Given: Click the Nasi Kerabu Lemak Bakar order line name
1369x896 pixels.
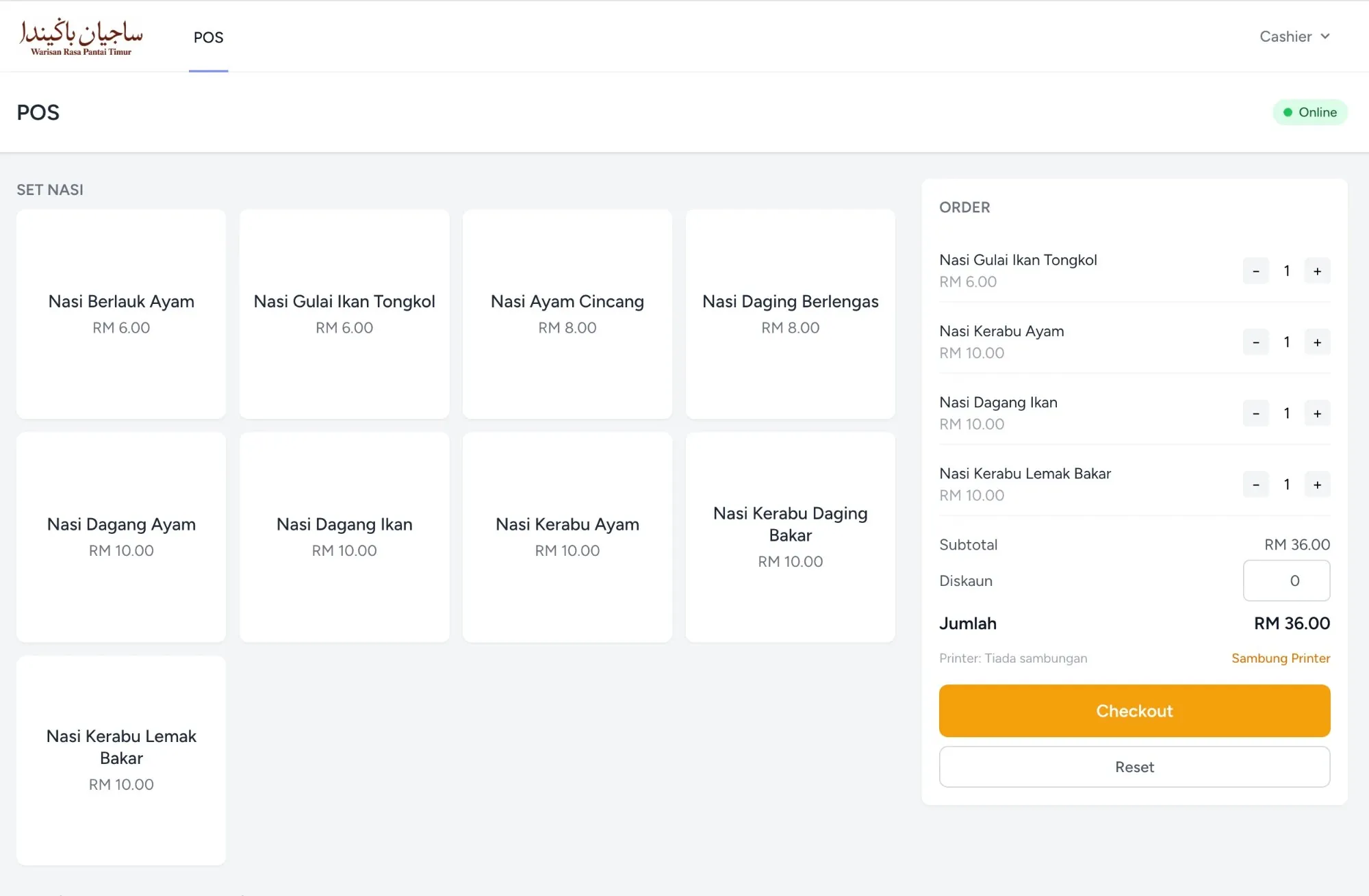Looking at the screenshot, I should pos(1025,474).
